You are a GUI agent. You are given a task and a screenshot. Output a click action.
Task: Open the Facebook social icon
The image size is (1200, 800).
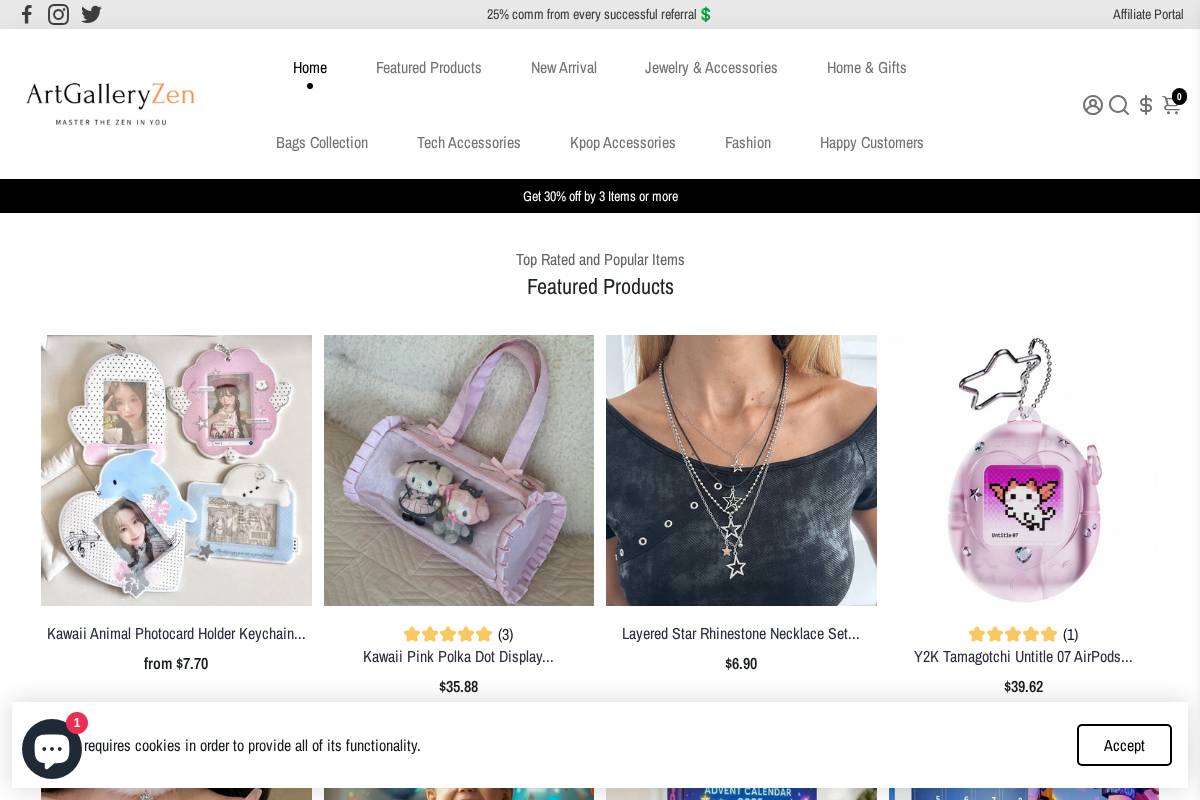tap(27, 14)
